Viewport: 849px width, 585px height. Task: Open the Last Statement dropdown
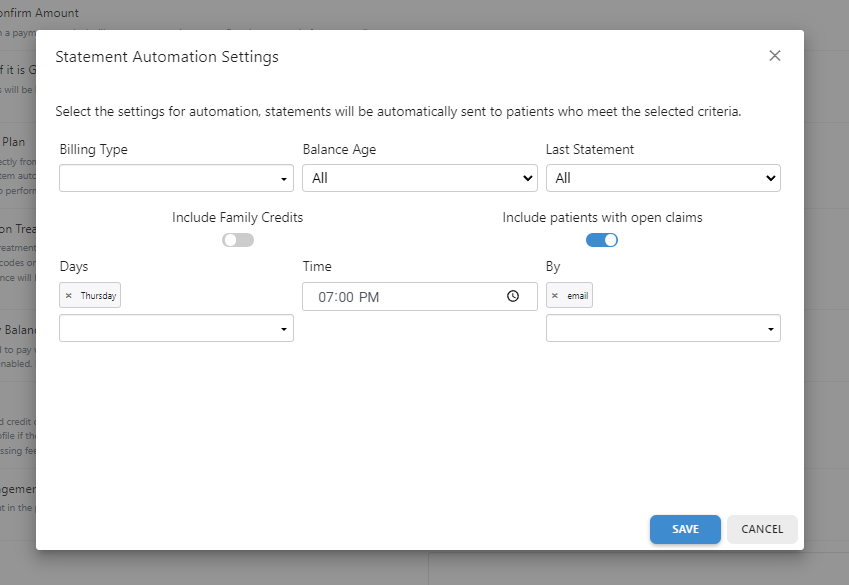663,178
